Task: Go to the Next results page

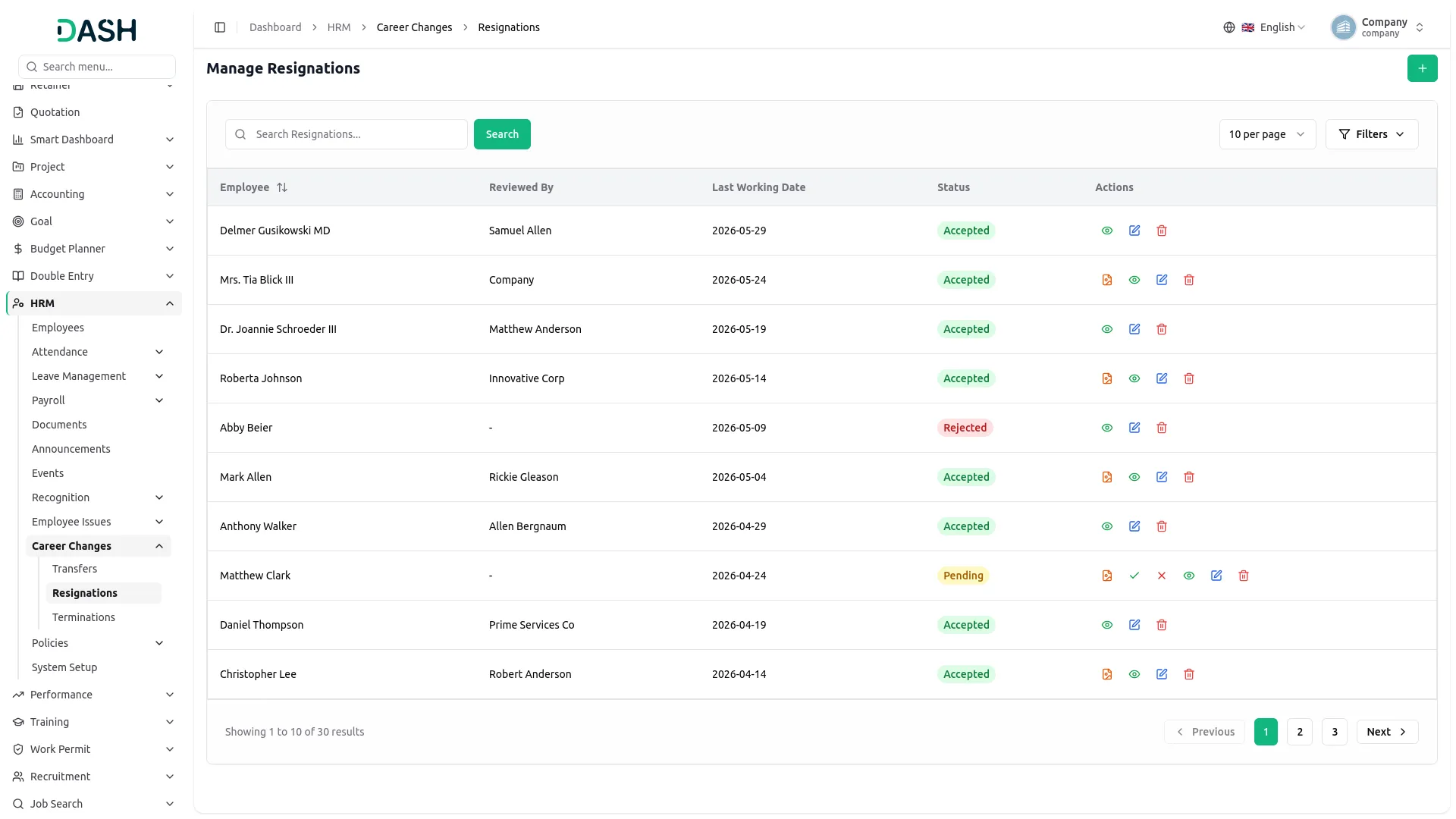Action: pyautogui.click(x=1387, y=732)
